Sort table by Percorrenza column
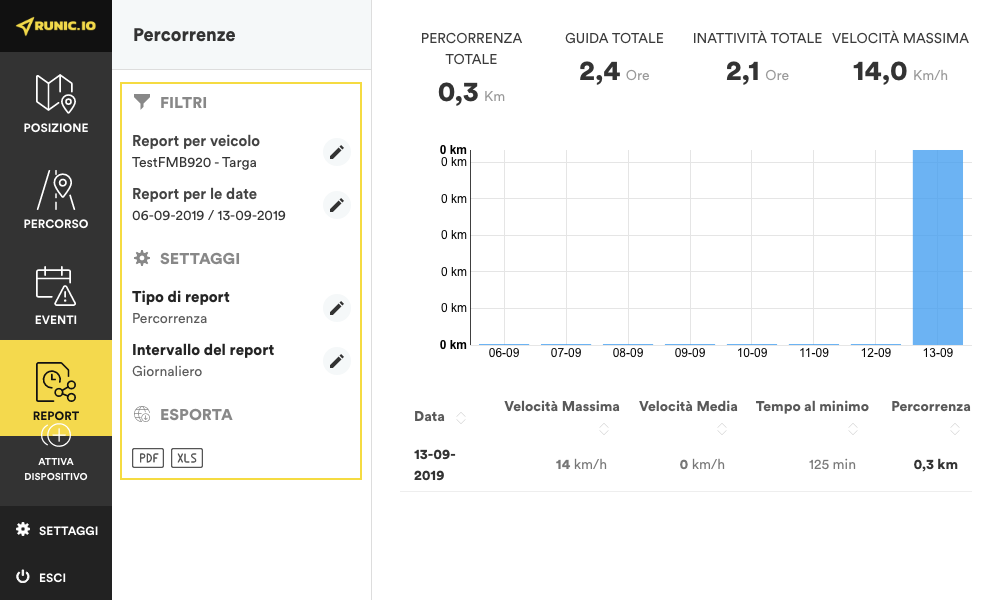Screen dimensions: 1000x600 point(955,429)
